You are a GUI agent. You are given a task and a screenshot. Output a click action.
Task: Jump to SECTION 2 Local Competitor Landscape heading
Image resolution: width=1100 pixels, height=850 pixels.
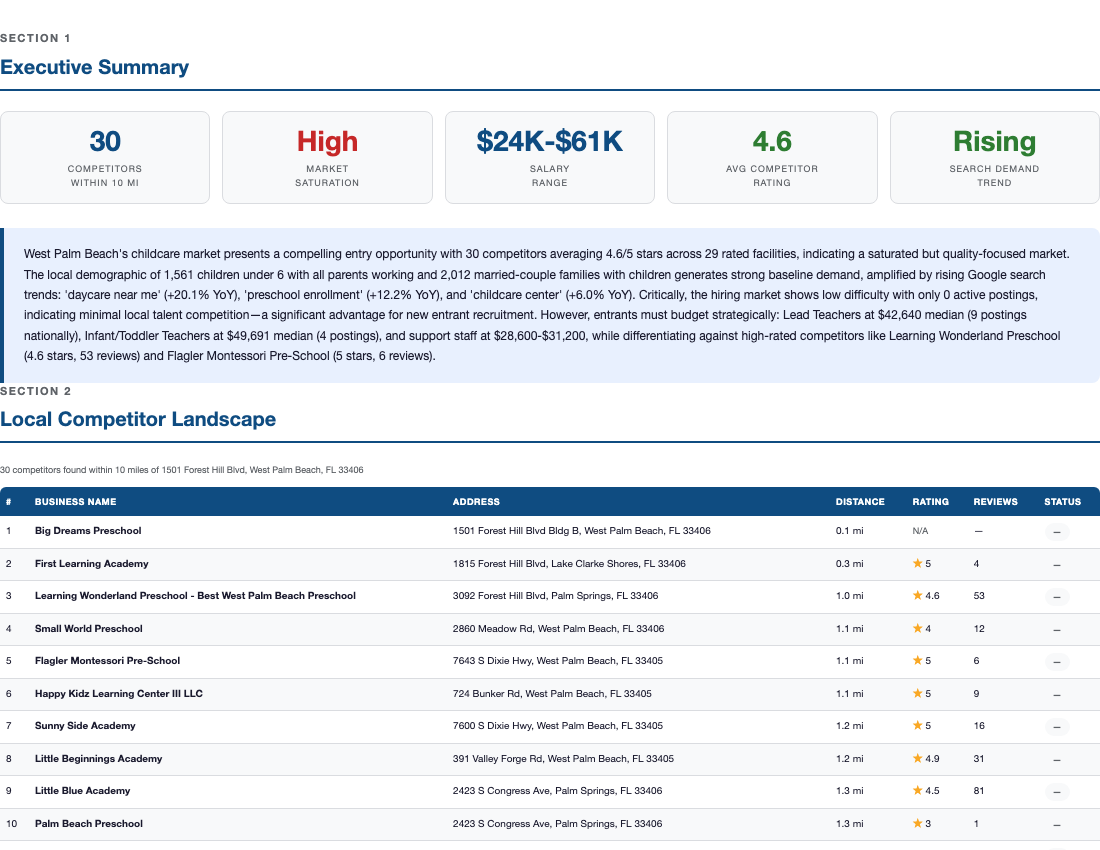coord(138,419)
